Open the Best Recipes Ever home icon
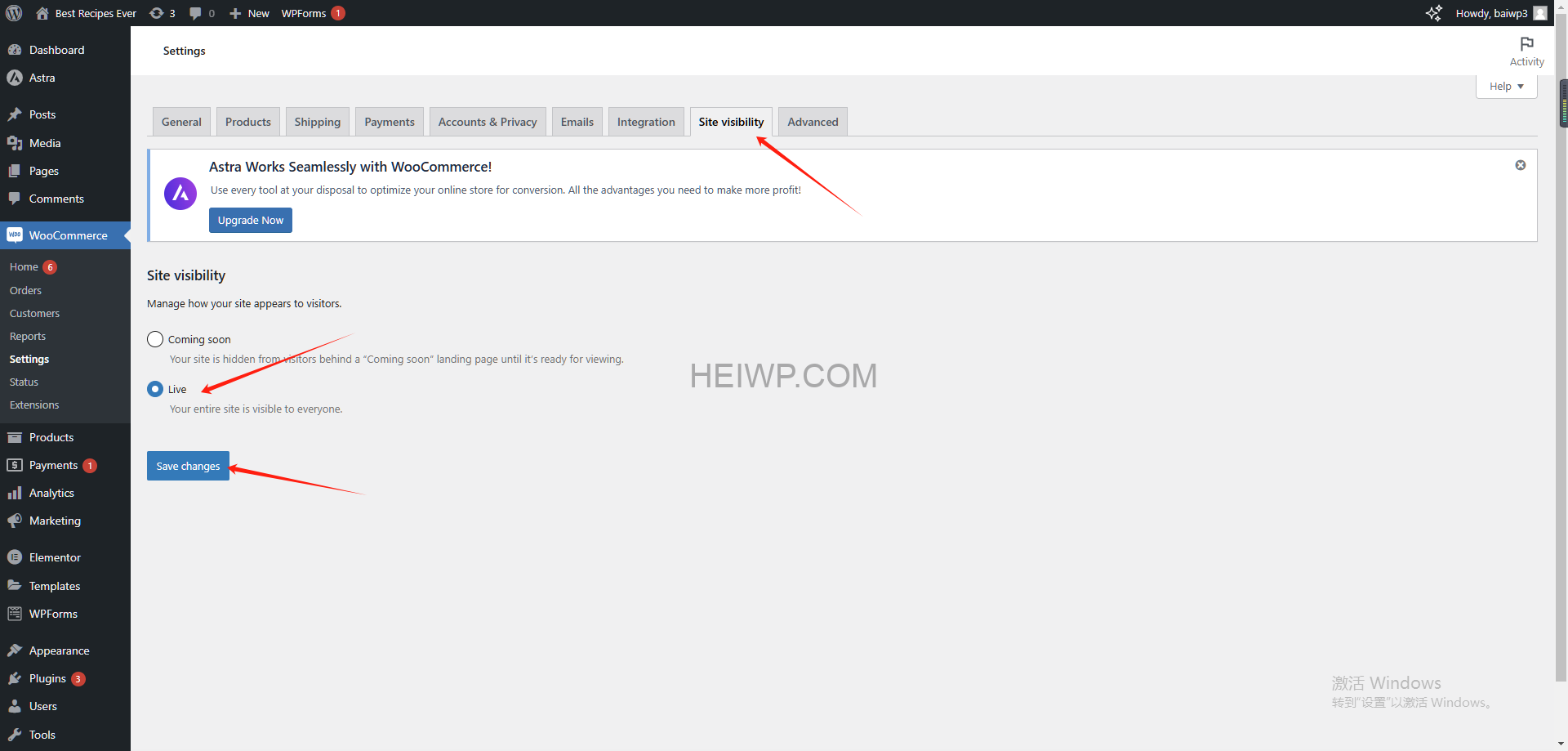Image resolution: width=1568 pixels, height=751 pixels. (42, 13)
